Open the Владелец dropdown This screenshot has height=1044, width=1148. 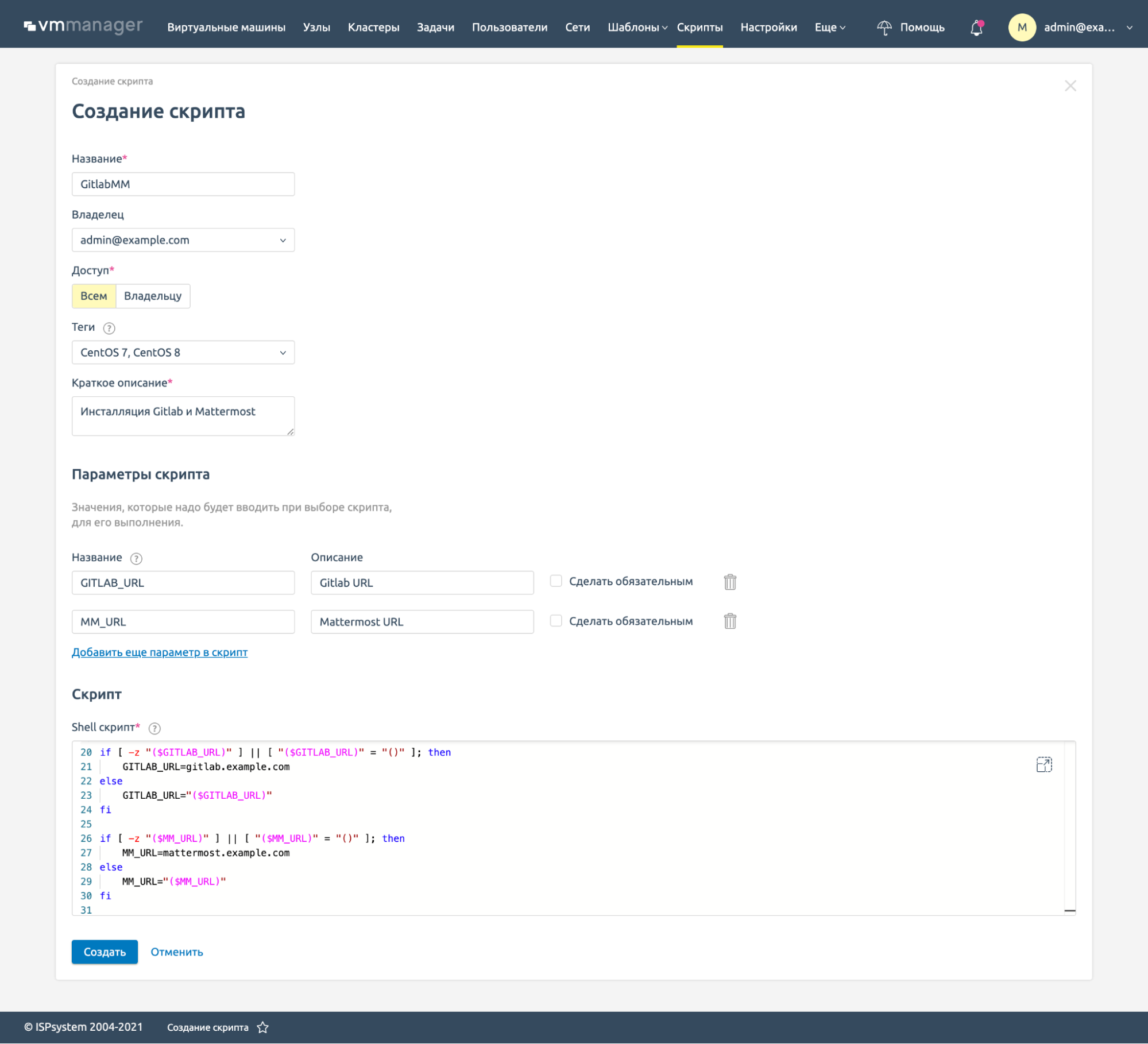pos(183,240)
